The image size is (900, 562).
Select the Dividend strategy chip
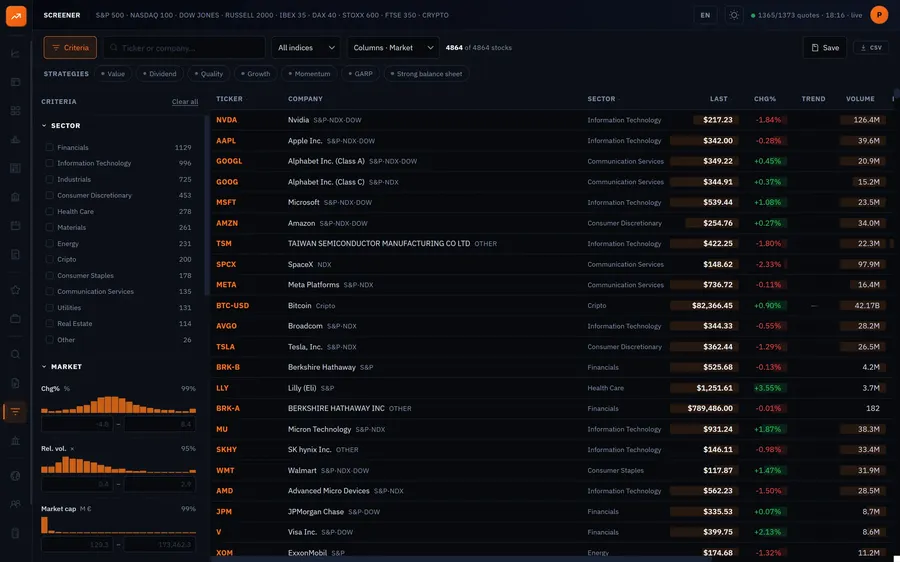[x=160, y=73]
